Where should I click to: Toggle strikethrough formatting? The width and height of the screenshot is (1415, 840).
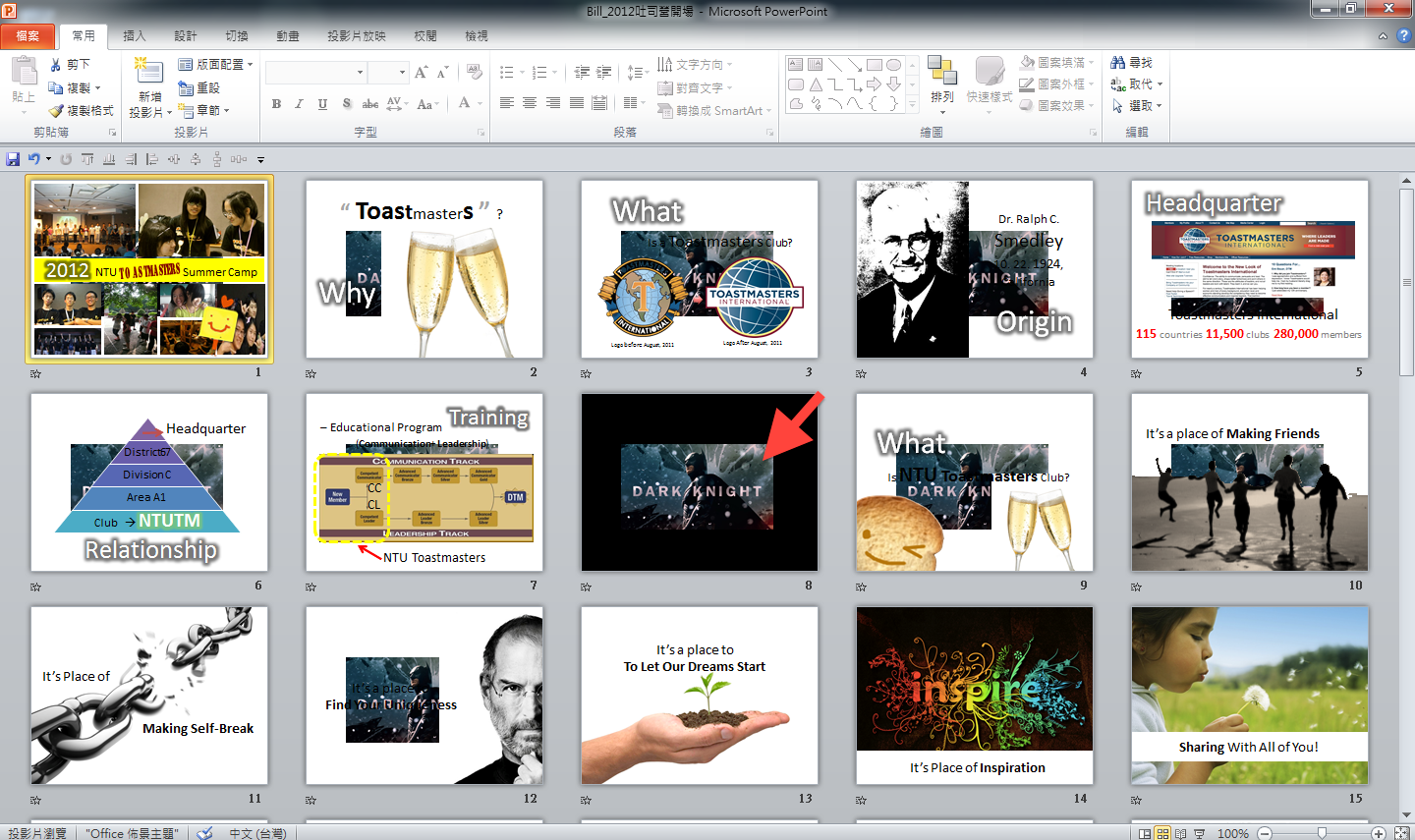(370, 103)
